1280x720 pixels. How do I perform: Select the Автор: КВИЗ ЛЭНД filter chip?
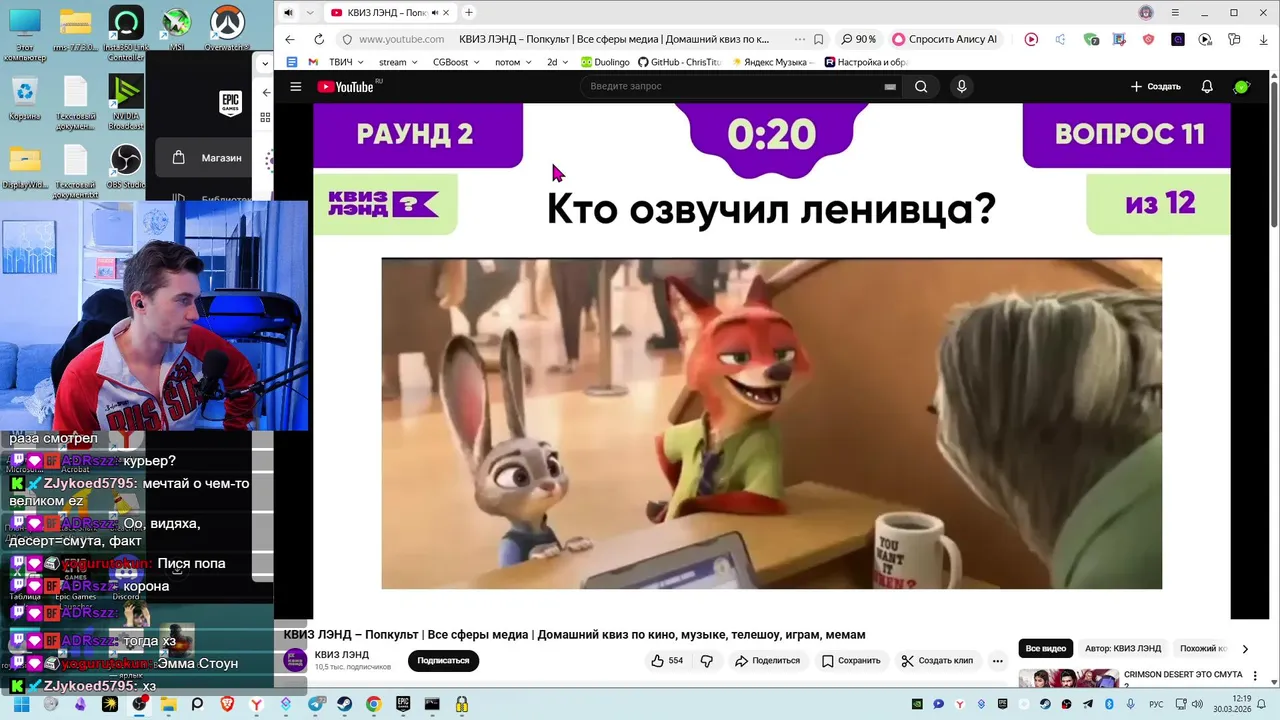point(1123,649)
